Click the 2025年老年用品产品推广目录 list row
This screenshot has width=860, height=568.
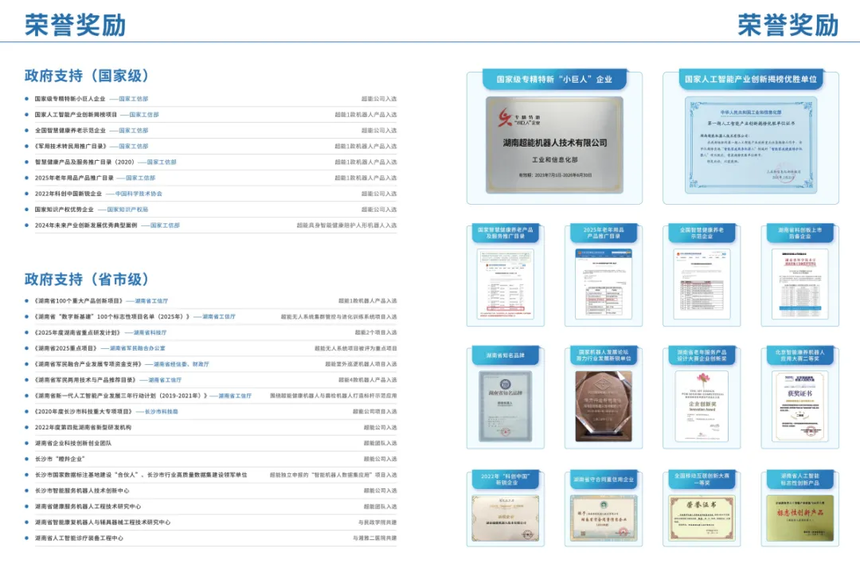click(211, 178)
